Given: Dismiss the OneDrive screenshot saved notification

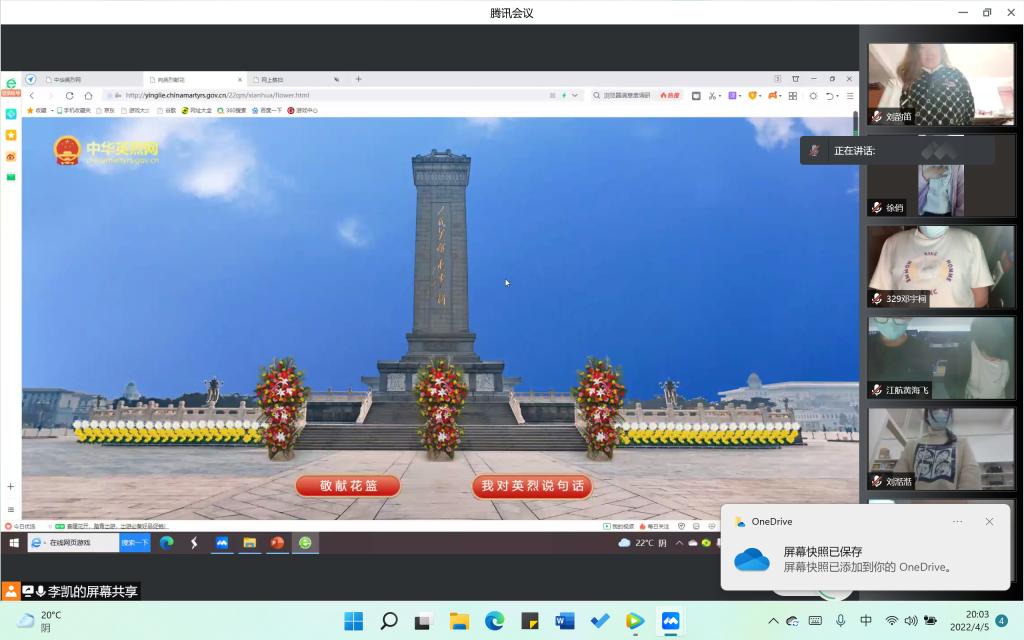Looking at the screenshot, I should pos(989,522).
